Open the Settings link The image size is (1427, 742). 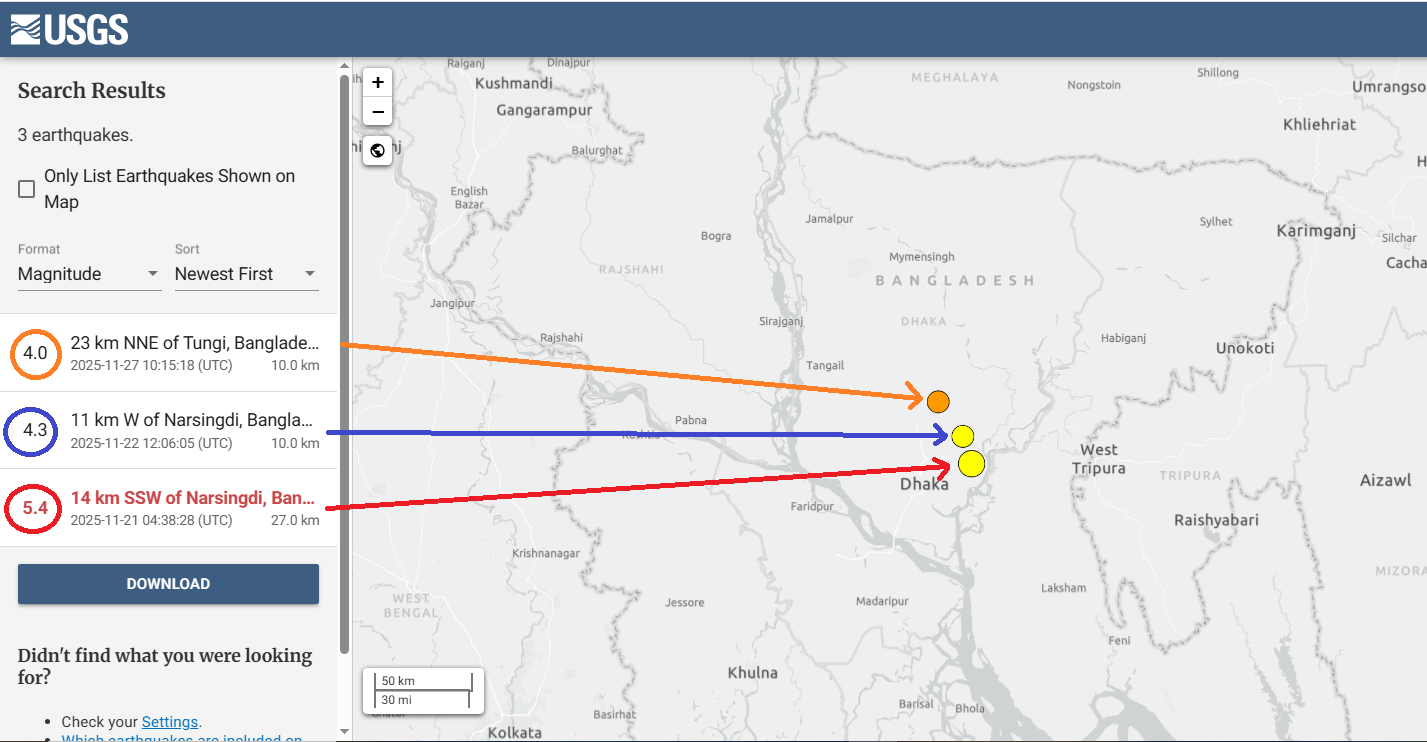[170, 722]
